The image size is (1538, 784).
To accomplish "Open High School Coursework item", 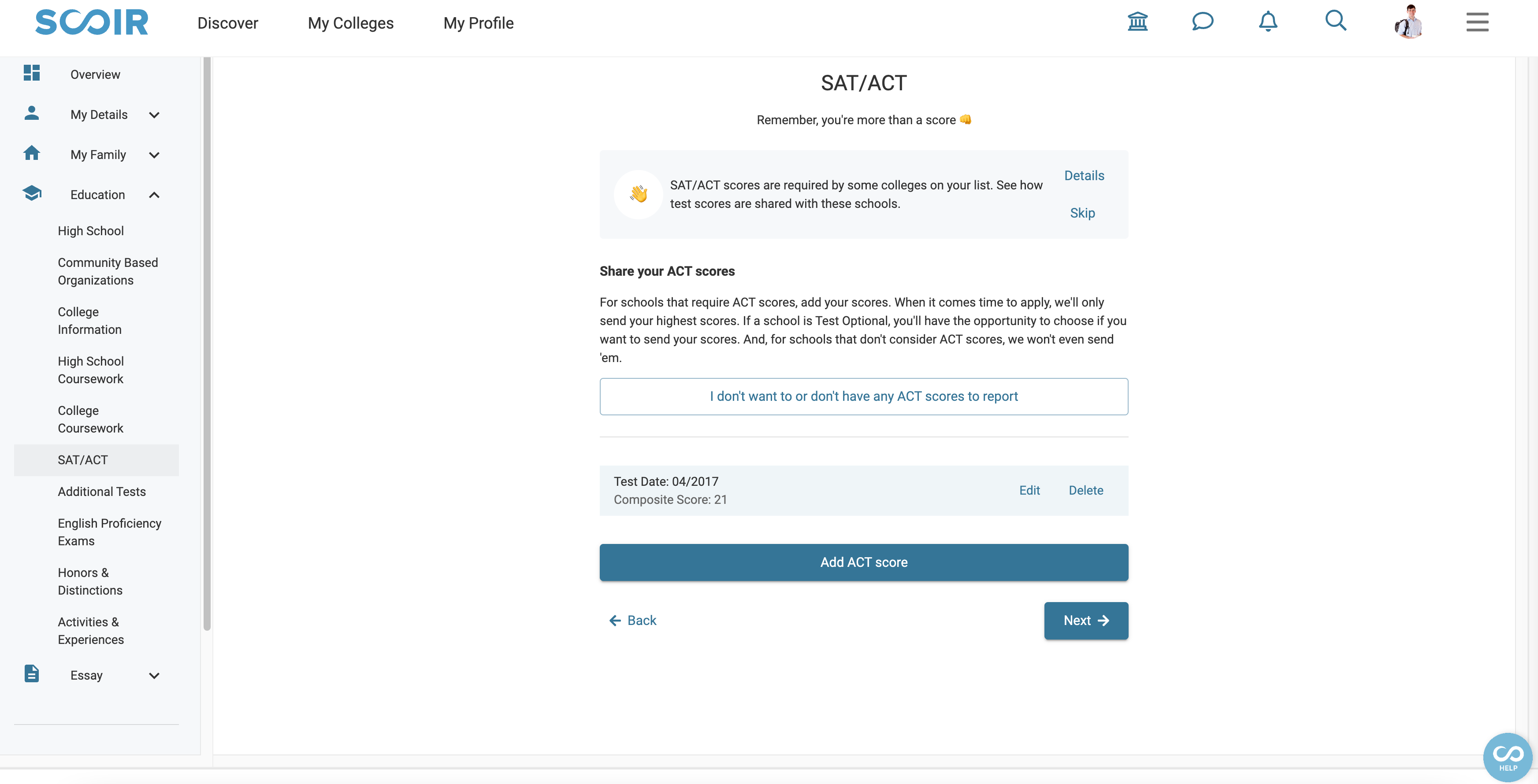I will pyautogui.click(x=91, y=370).
